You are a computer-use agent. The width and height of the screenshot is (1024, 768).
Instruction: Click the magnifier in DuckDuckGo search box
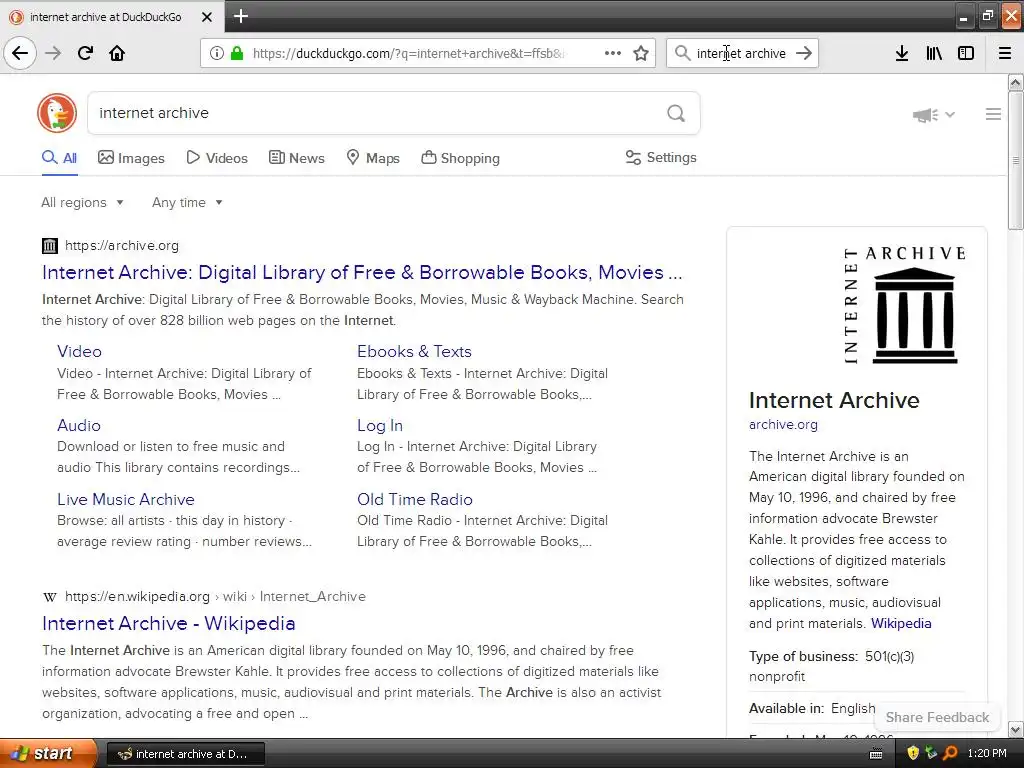[676, 114]
